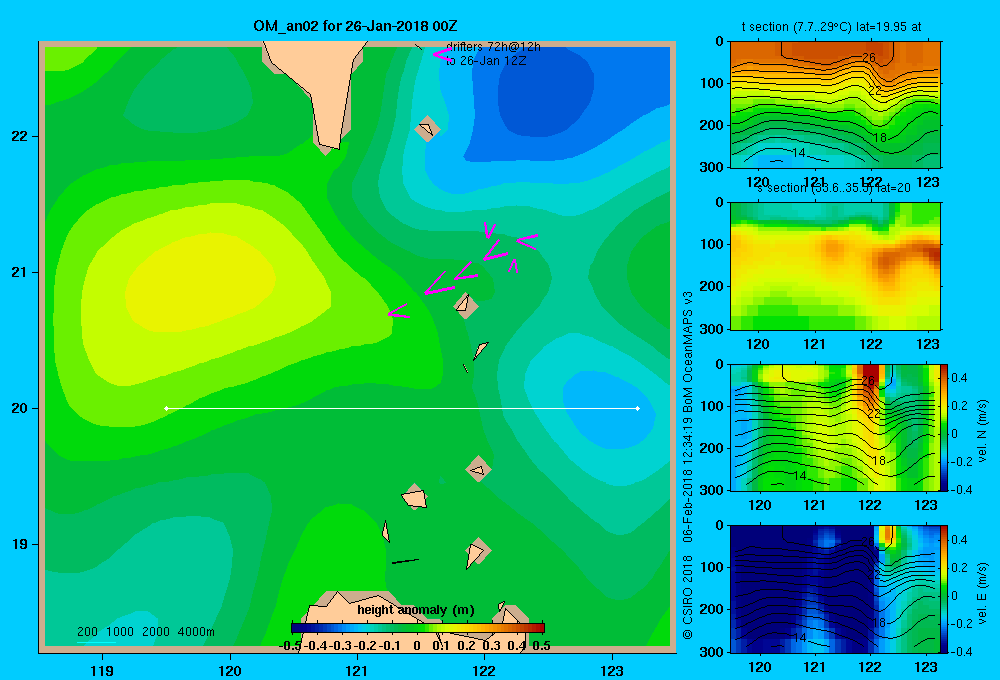The width and height of the screenshot is (1000, 680).
Task: Click the vel. E color scale bar
Action: pos(944,589)
